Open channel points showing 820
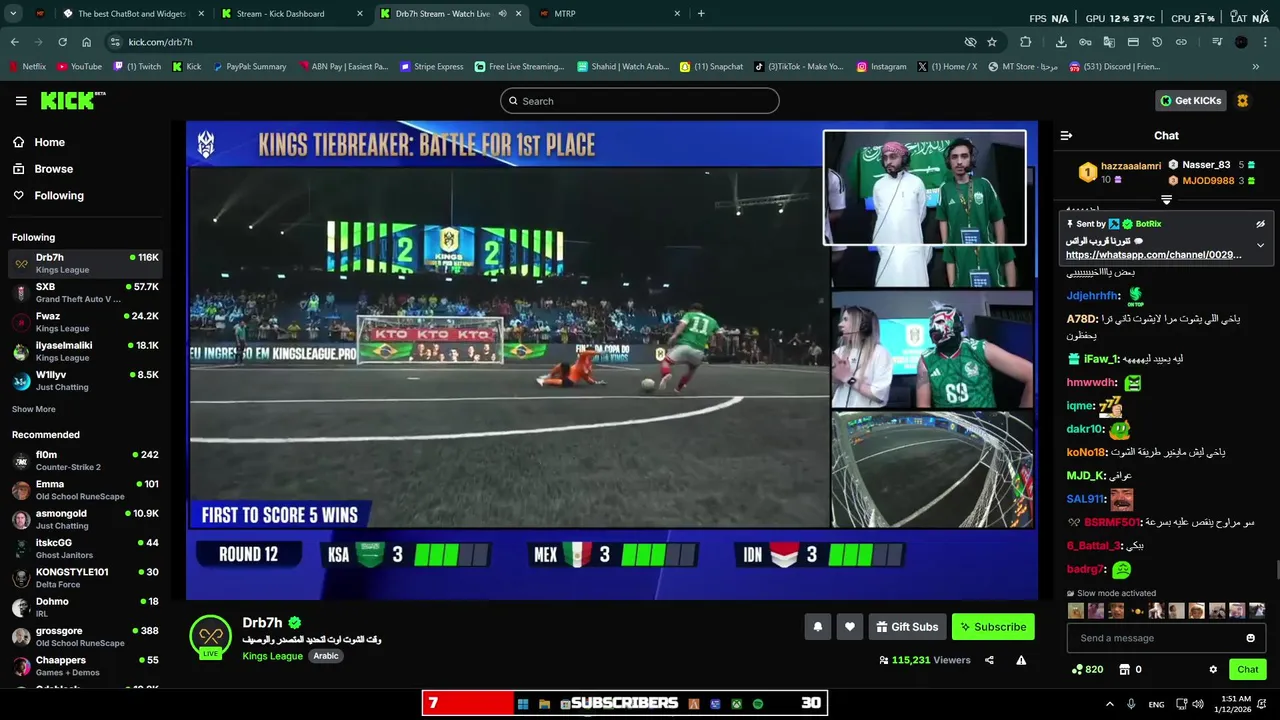The height and width of the screenshot is (720, 1280). tap(1087, 670)
